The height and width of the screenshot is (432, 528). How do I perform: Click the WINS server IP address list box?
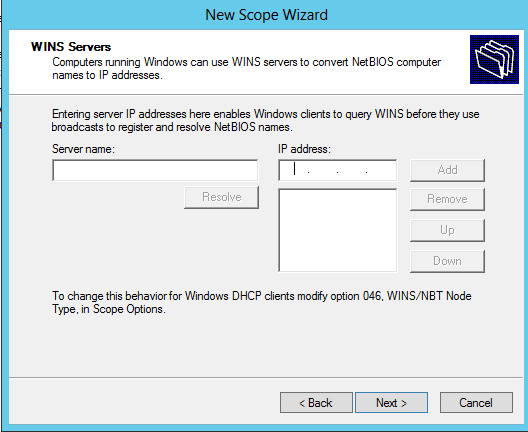337,230
